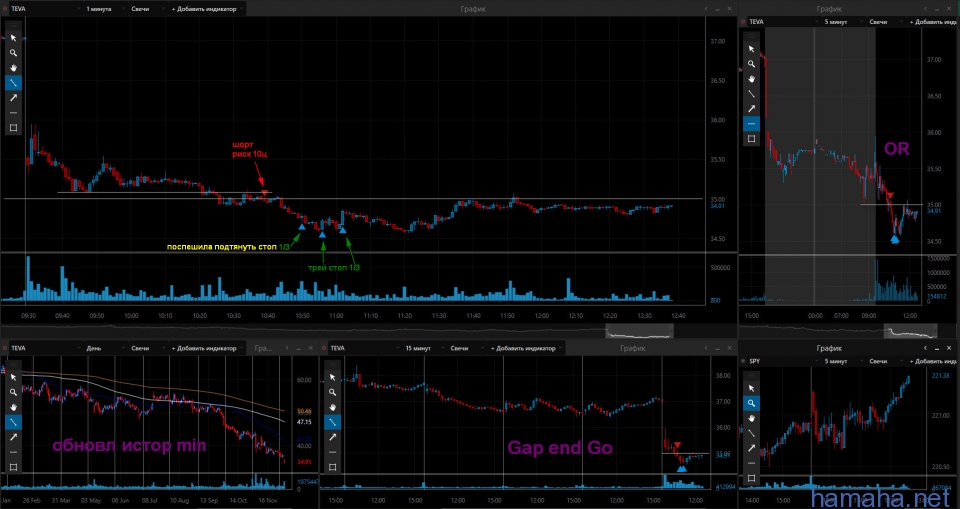Click the highlighted magnifier tool in SPY chart
Image resolution: width=960 pixels, height=509 pixels.
[751, 403]
